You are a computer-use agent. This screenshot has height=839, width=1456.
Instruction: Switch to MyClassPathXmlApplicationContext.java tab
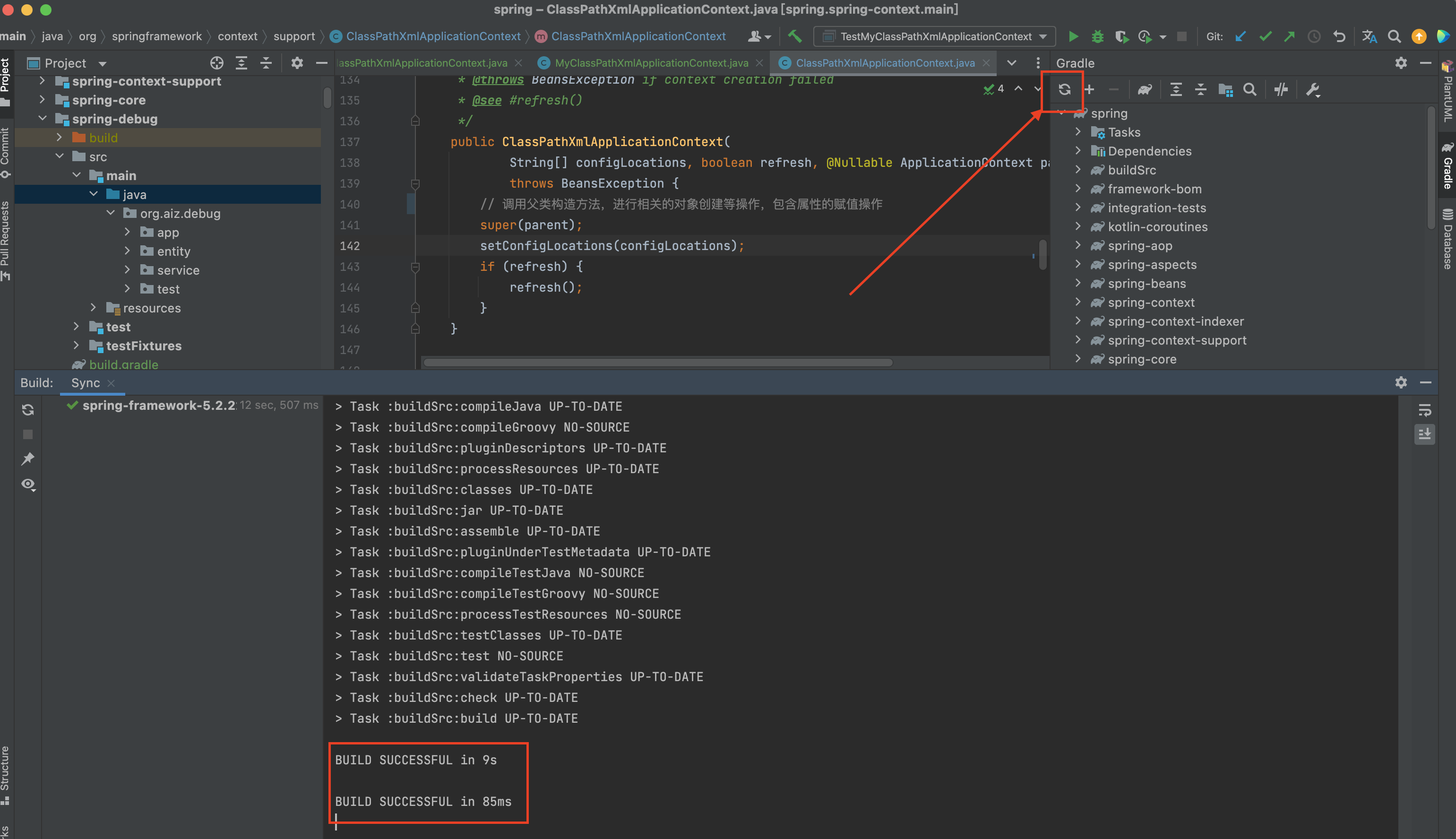(651, 63)
